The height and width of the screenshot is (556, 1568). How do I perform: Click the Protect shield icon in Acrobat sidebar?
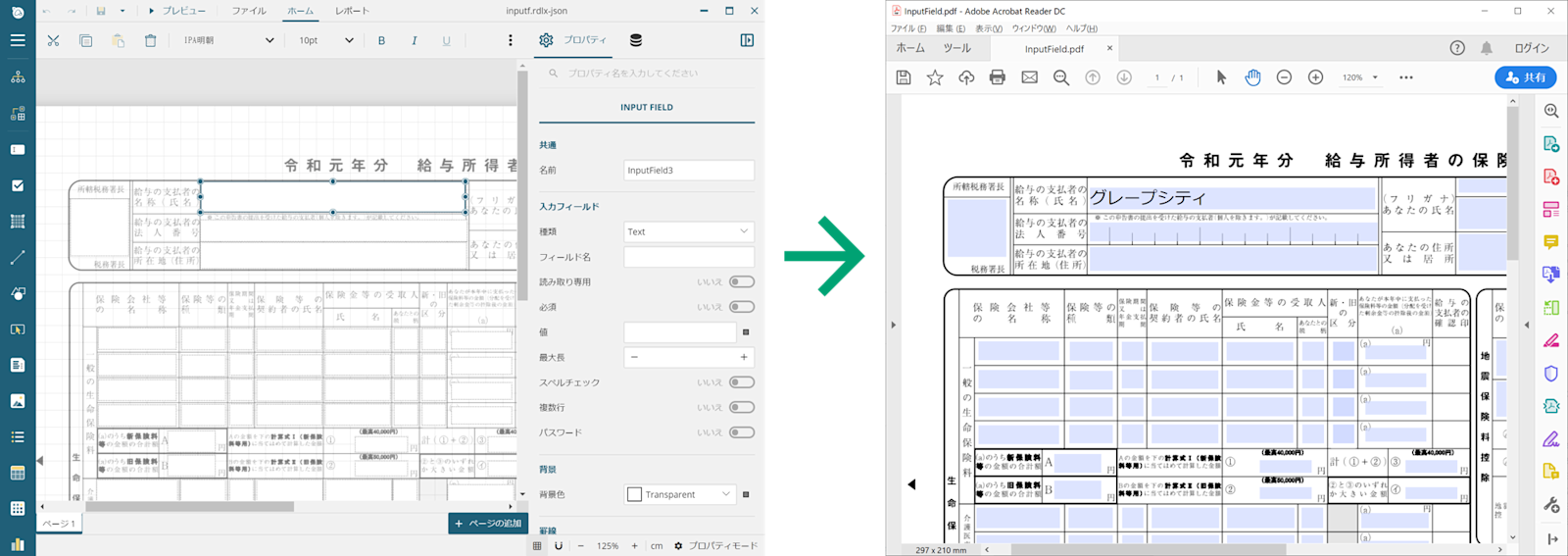coord(1551,374)
